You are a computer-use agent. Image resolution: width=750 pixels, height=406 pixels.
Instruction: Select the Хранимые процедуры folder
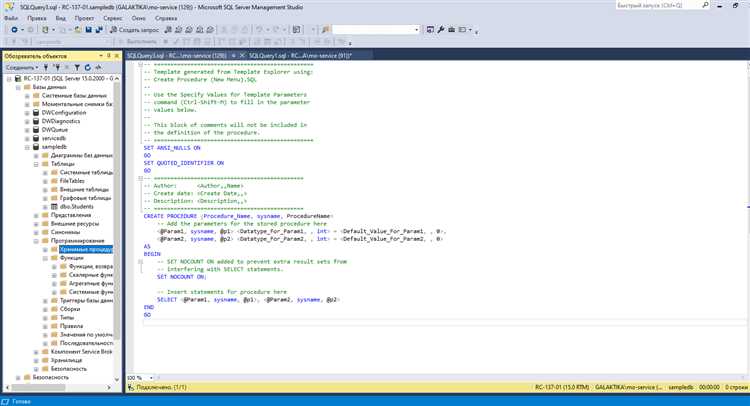point(86,249)
